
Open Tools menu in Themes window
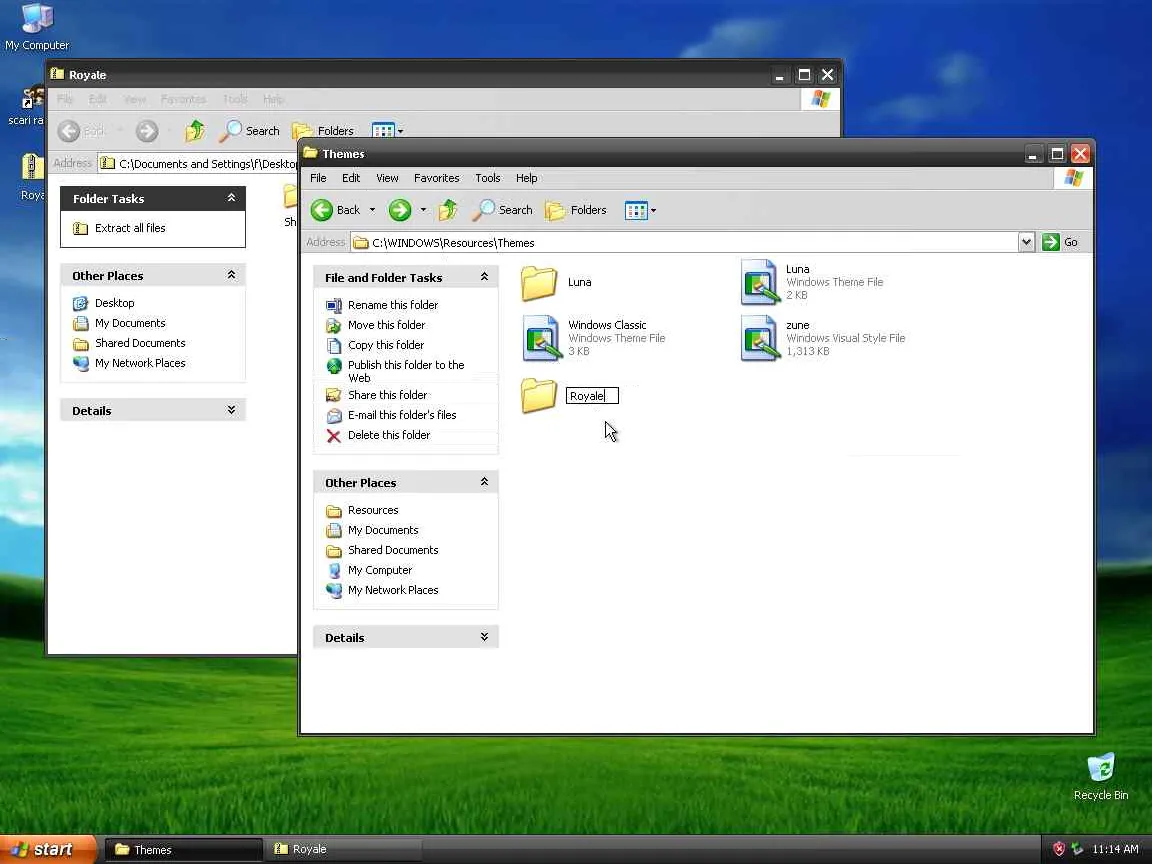[487, 178]
